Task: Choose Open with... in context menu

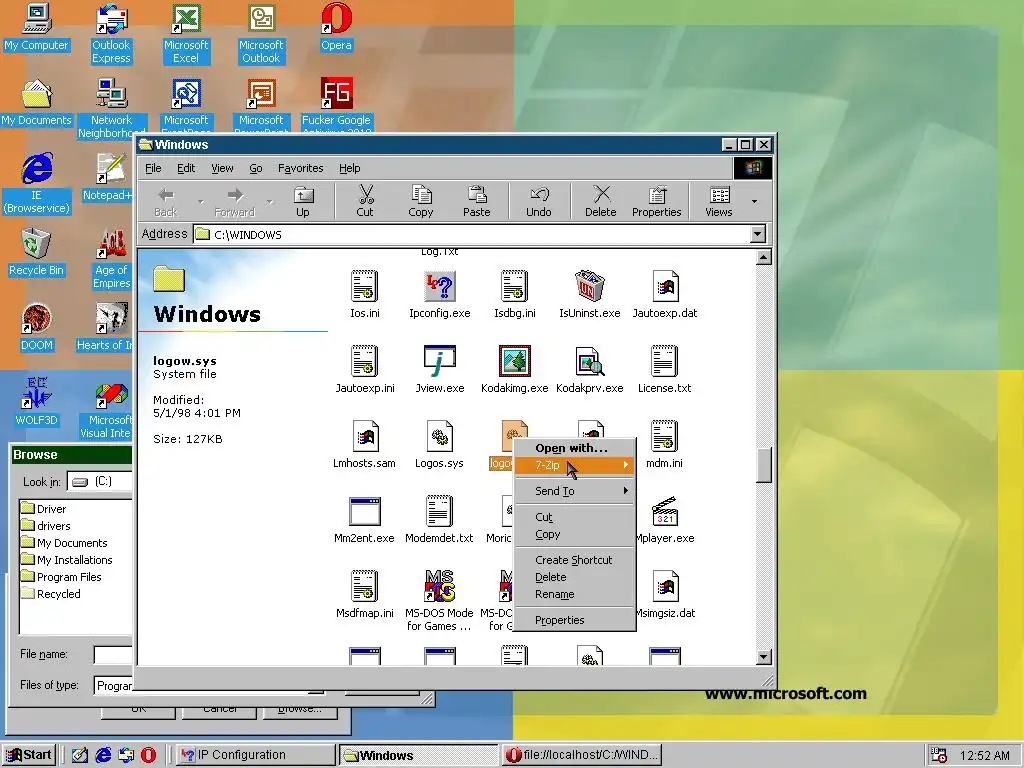Action: 575,448
